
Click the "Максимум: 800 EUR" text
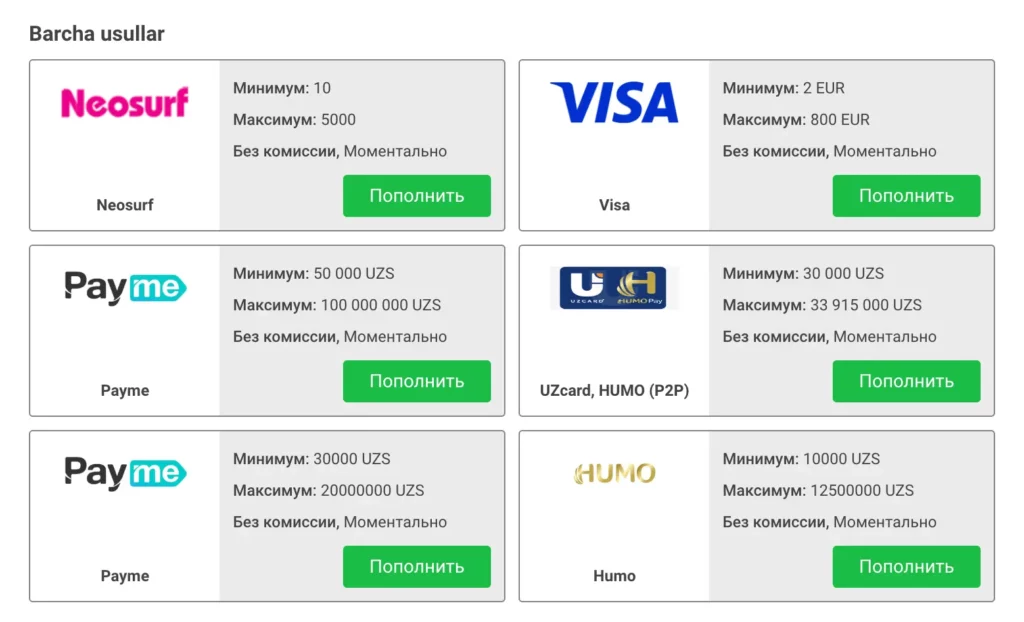tap(796, 120)
